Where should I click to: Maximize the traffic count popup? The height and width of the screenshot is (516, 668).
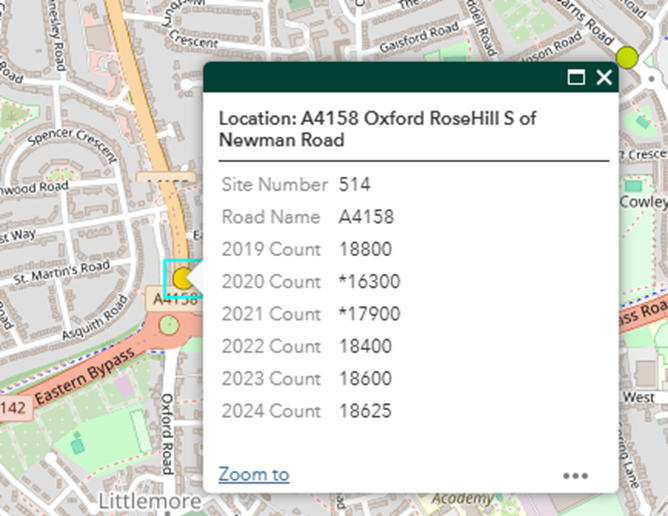pos(576,78)
